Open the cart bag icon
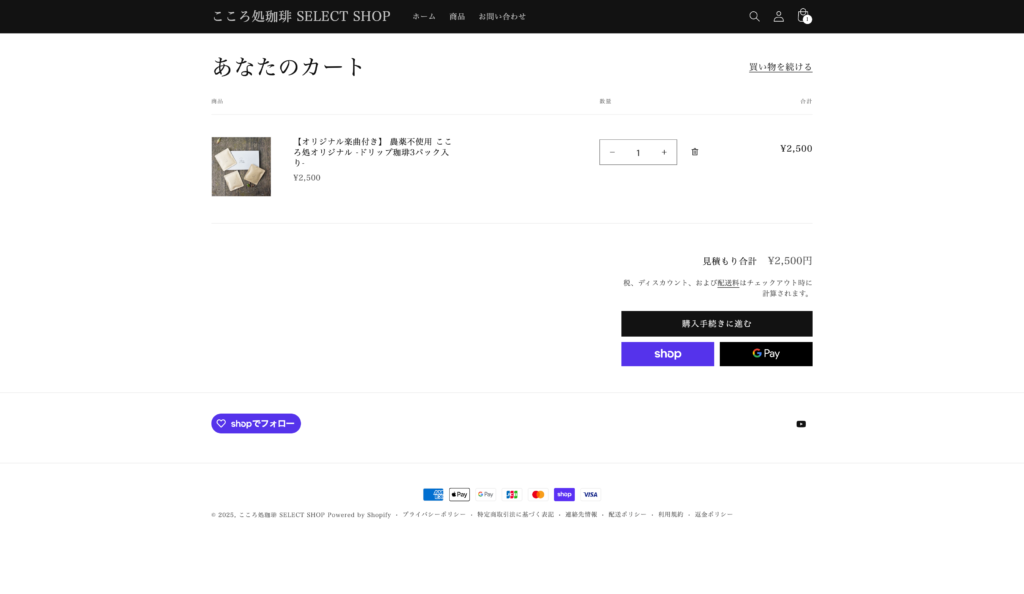Screen dimensions: 1024x594 (802, 16)
